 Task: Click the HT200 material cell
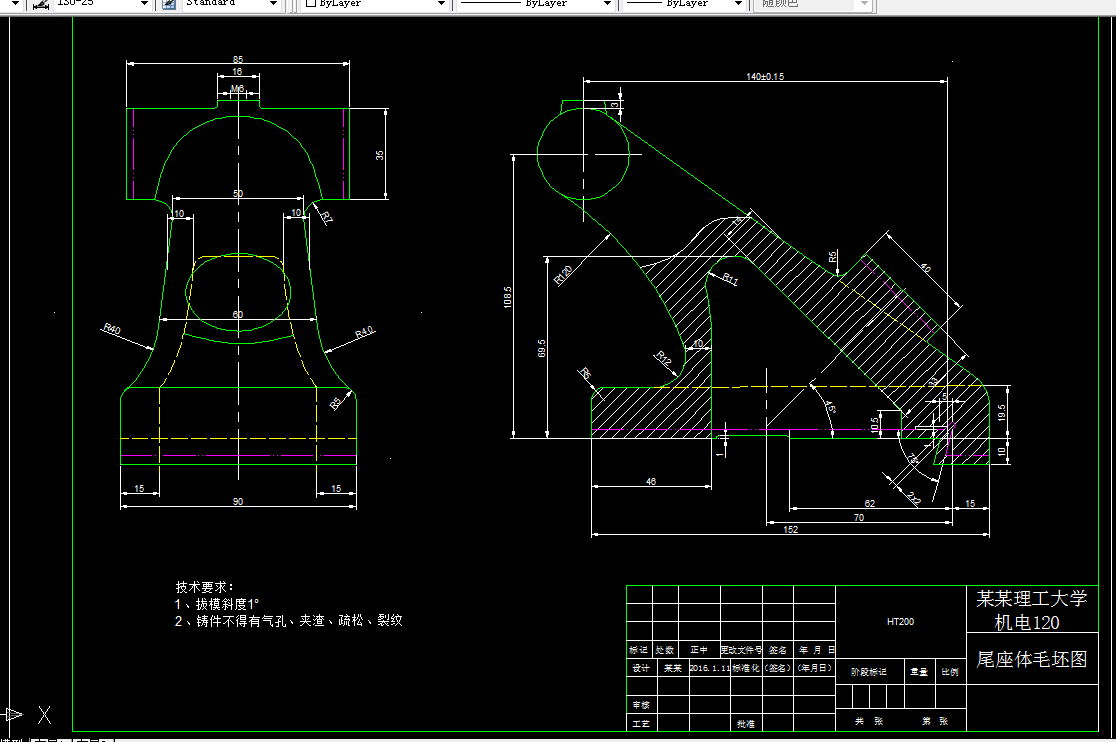coord(900,622)
